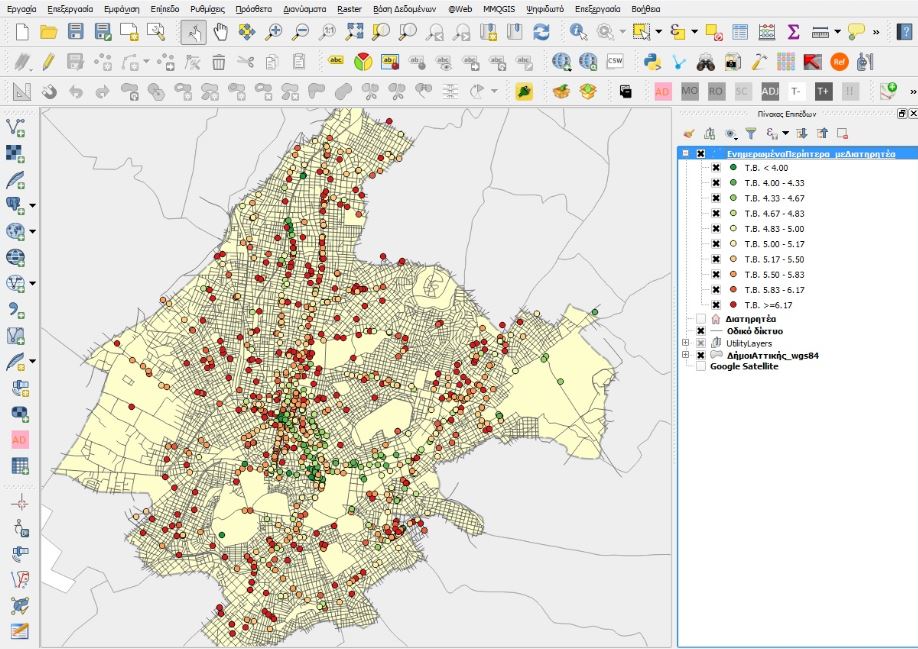The image size is (918, 649).
Task: Open the Python console icon
Action: pos(652,62)
